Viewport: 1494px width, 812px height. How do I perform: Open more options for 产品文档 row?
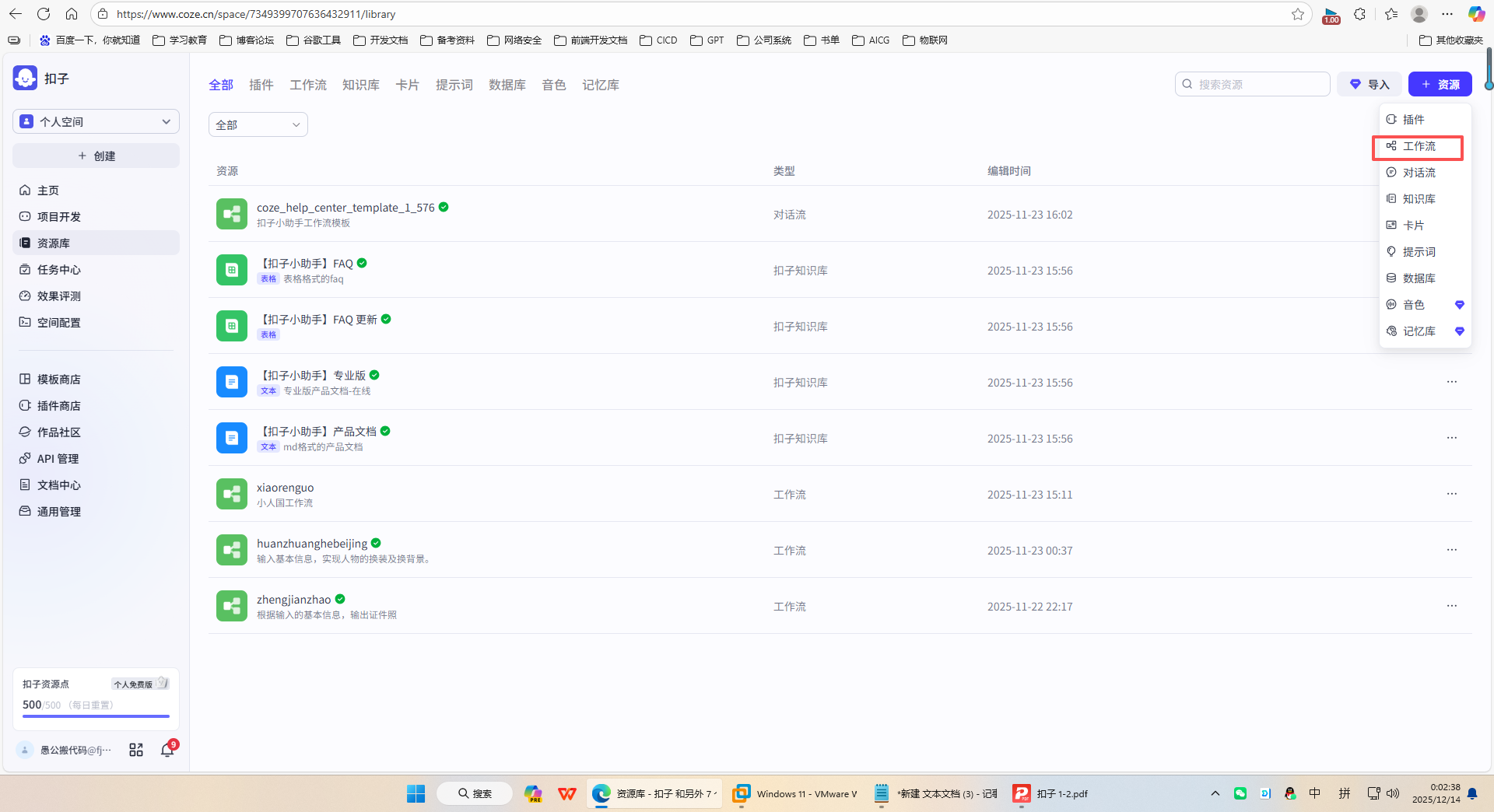[1452, 438]
